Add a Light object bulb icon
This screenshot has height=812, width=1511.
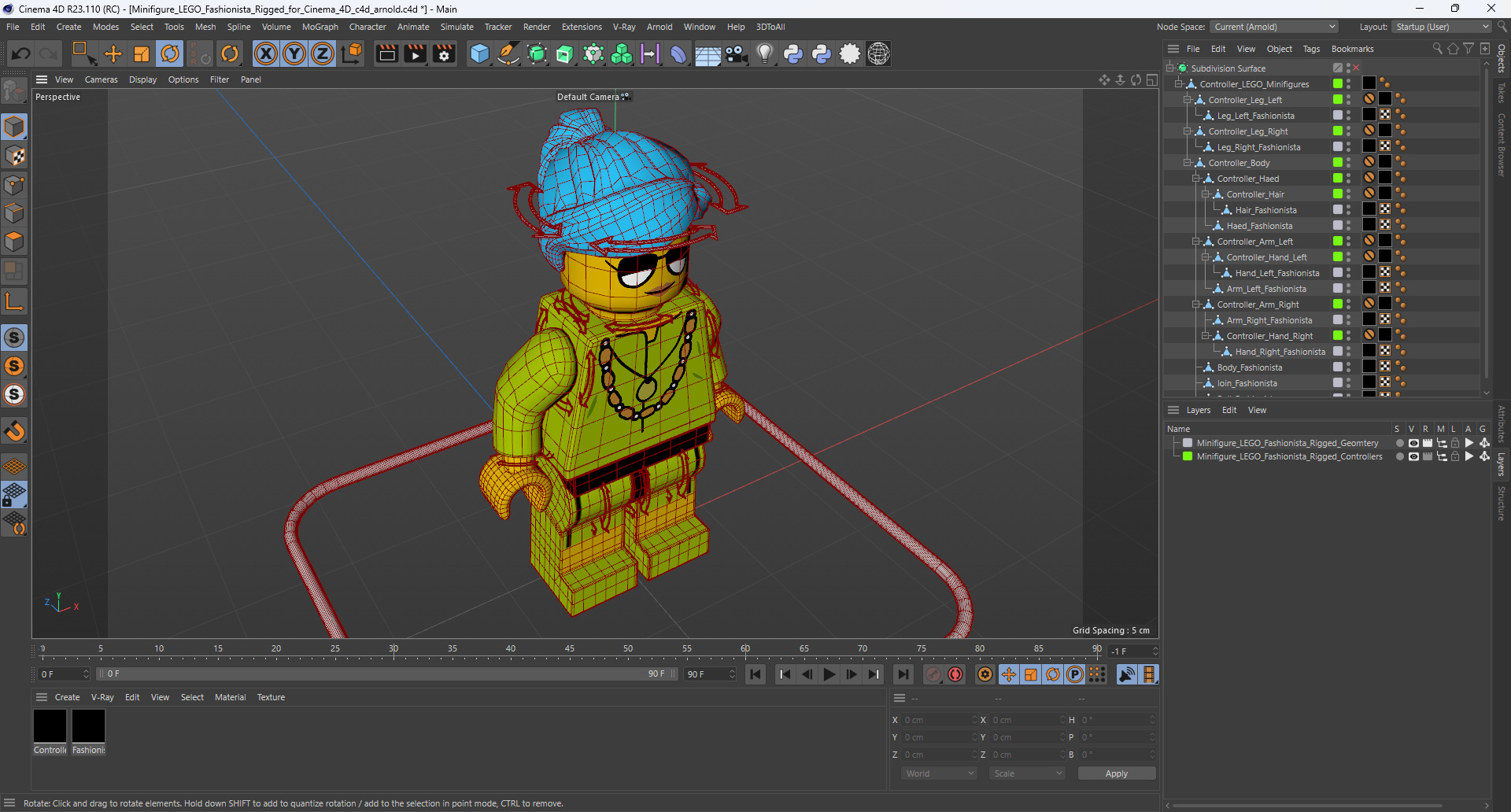[x=765, y=54]
